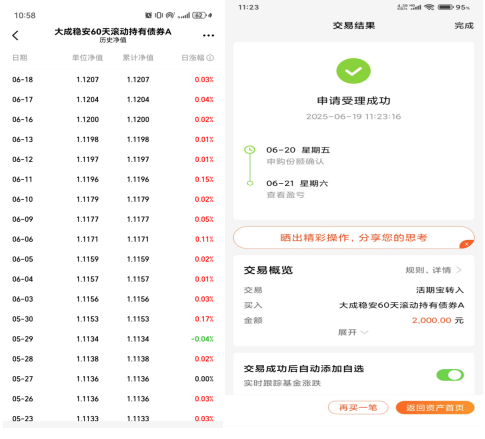
Task: Tap the timeline dot beside 06-21
Action: pos(250,183)
